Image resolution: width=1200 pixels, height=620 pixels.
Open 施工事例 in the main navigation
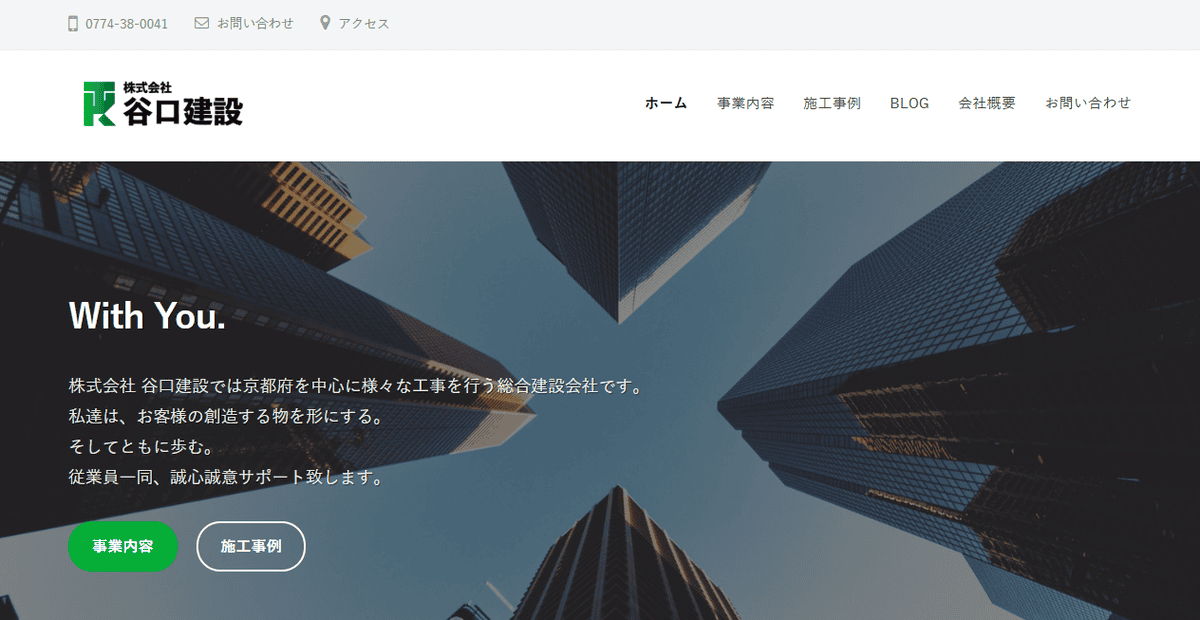(831, 102)
